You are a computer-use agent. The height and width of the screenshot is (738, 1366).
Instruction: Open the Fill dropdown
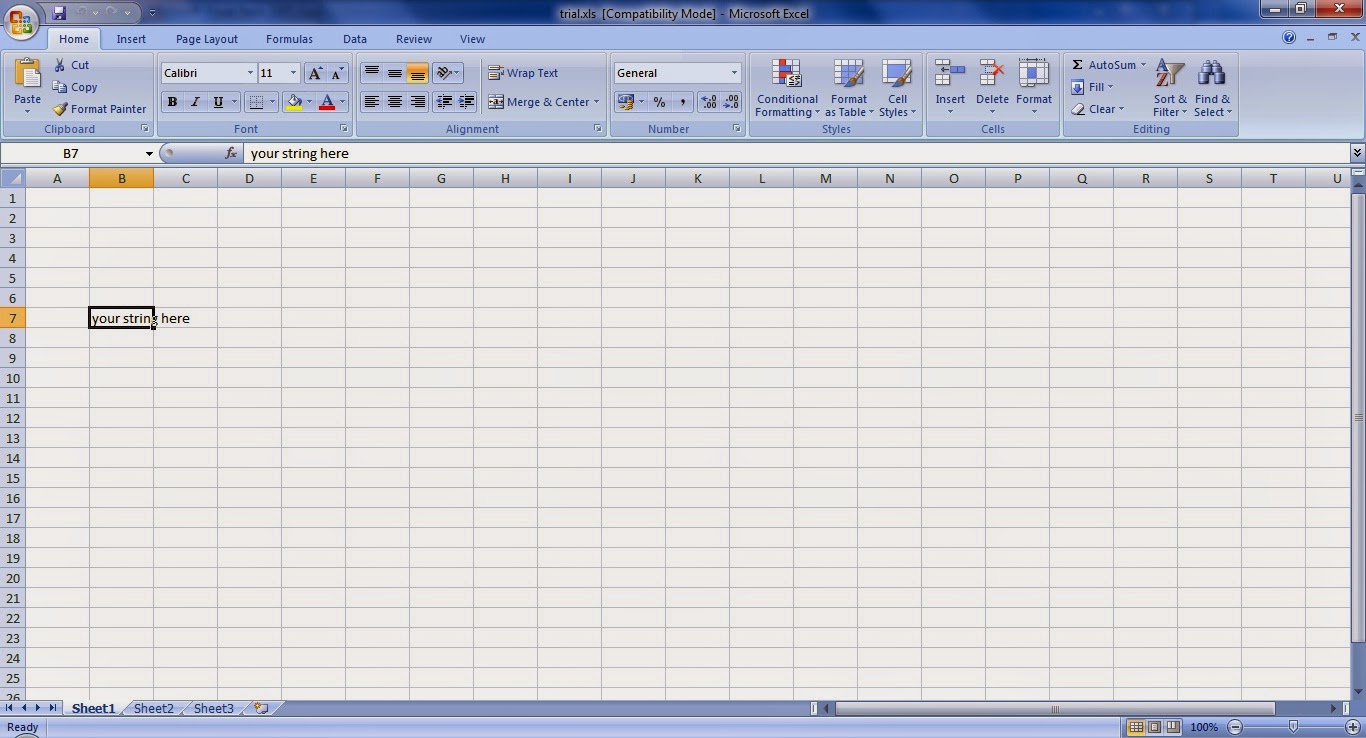1092,87
